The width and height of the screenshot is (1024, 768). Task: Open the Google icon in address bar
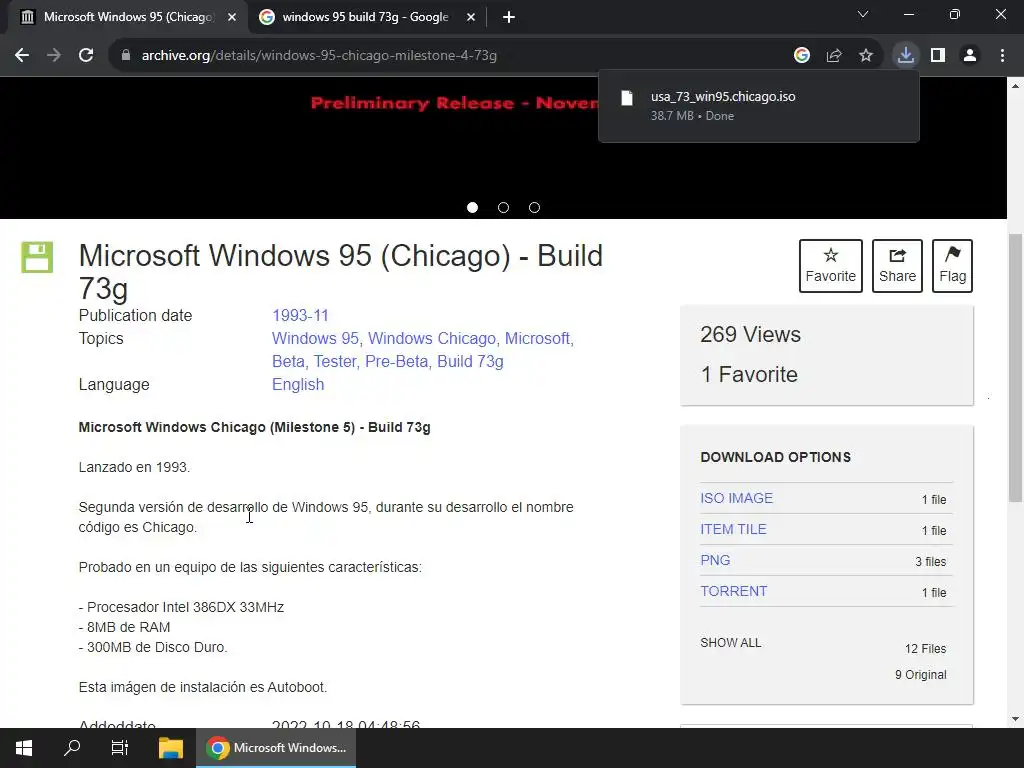click(x=802, y=56)
